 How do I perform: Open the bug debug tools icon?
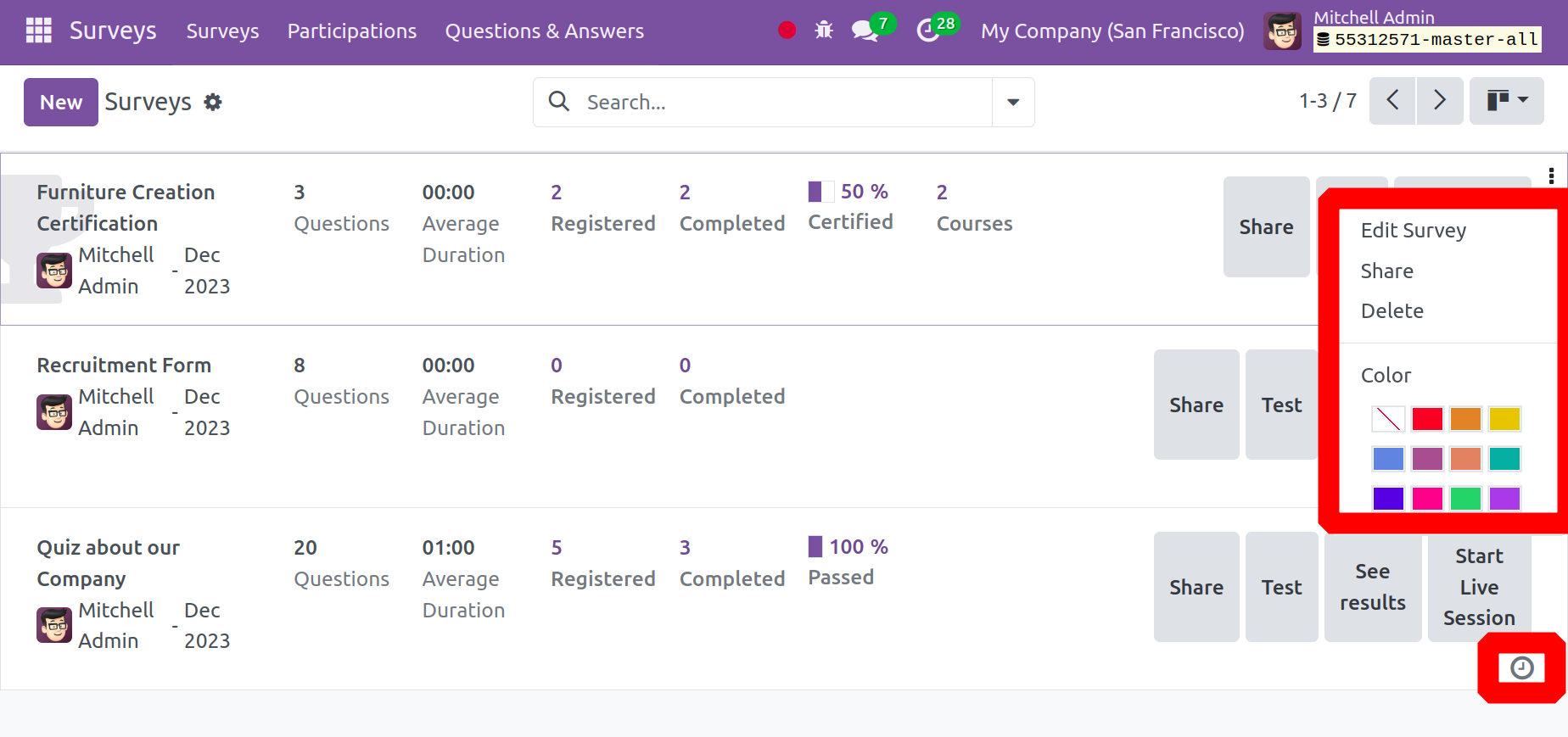824,31
